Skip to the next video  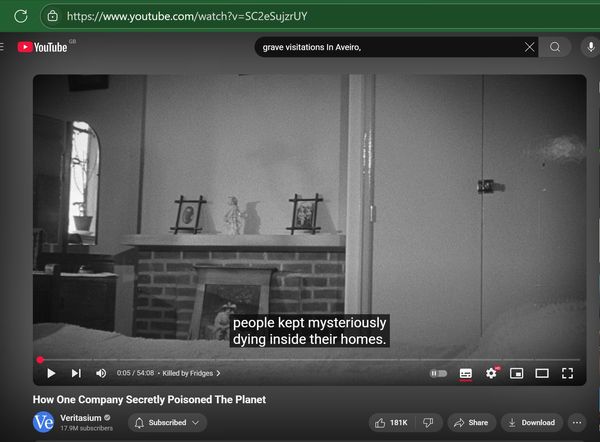76,373
